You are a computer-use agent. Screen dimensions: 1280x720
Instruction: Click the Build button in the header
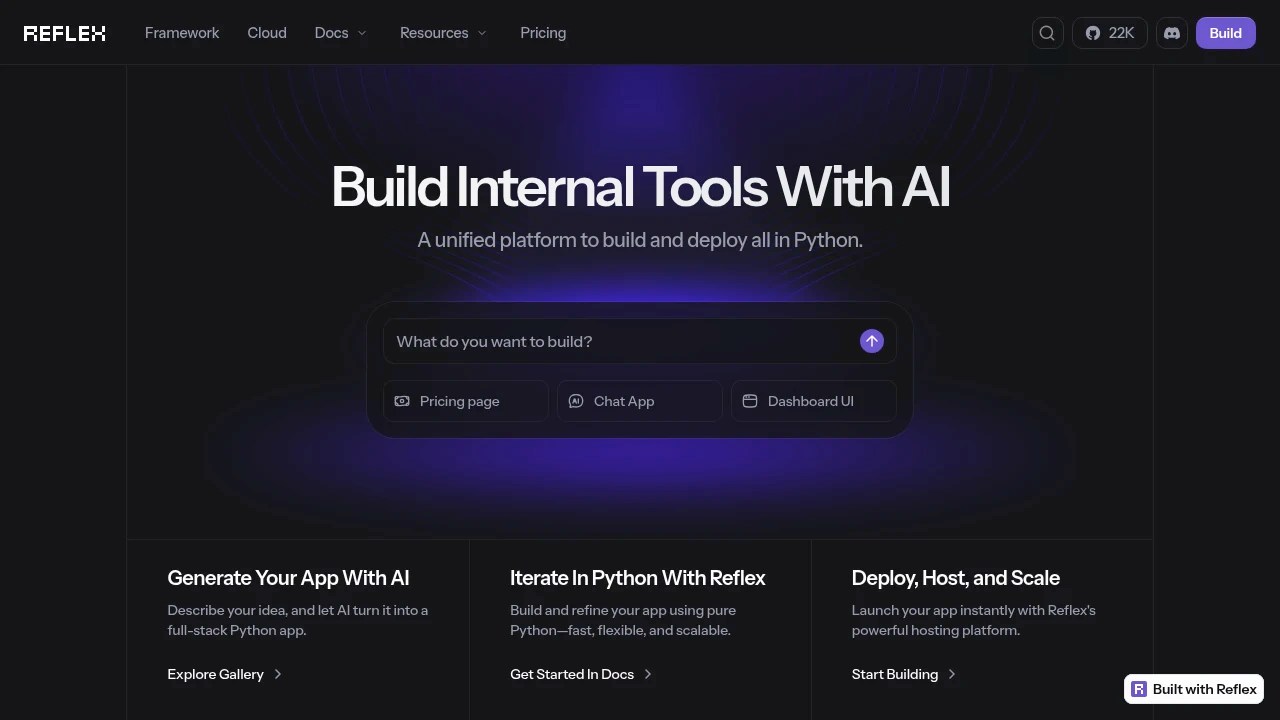click(x=1225, y=32)
